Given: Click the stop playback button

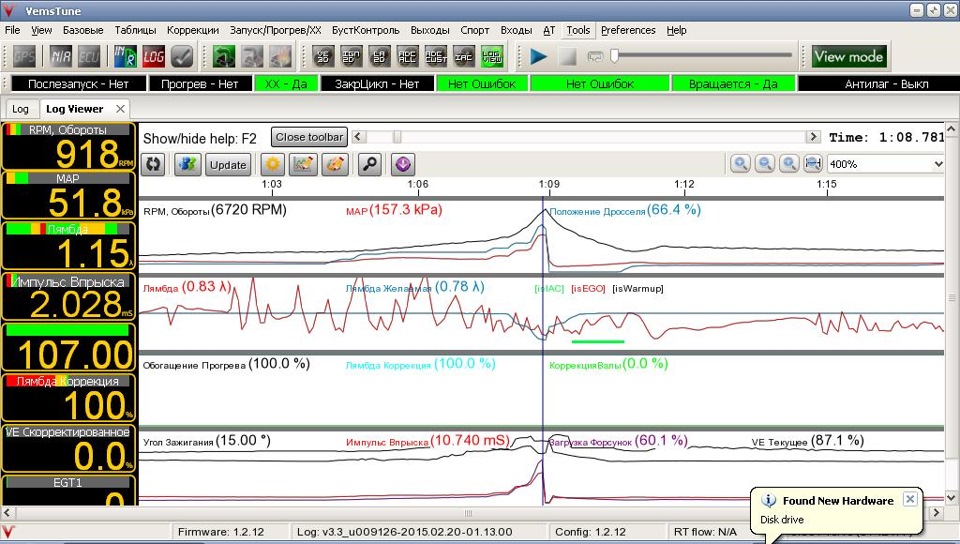Looking at the screenshot, I should [x=568, y=57].
